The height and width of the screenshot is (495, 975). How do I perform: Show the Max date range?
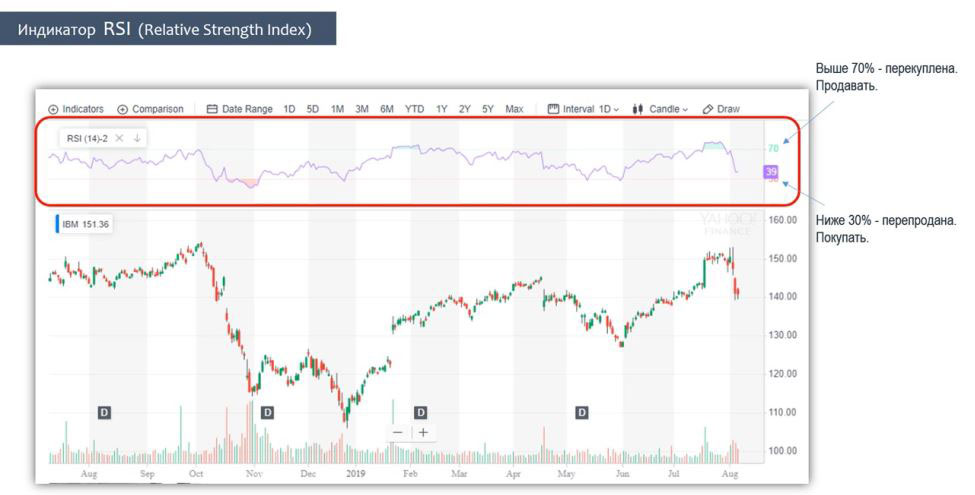pos(514,109)
